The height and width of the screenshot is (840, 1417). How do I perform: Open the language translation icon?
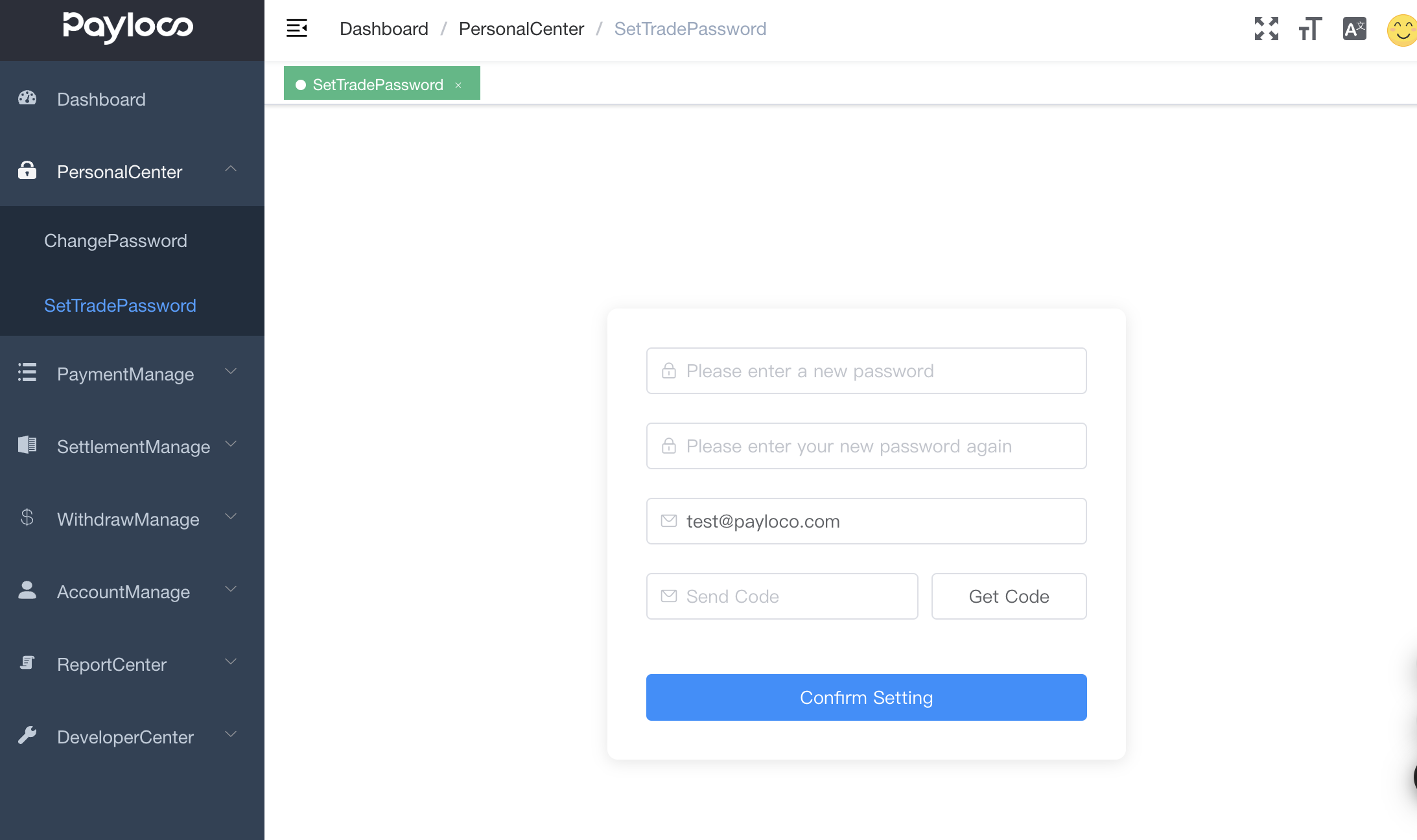[1355, 29]
